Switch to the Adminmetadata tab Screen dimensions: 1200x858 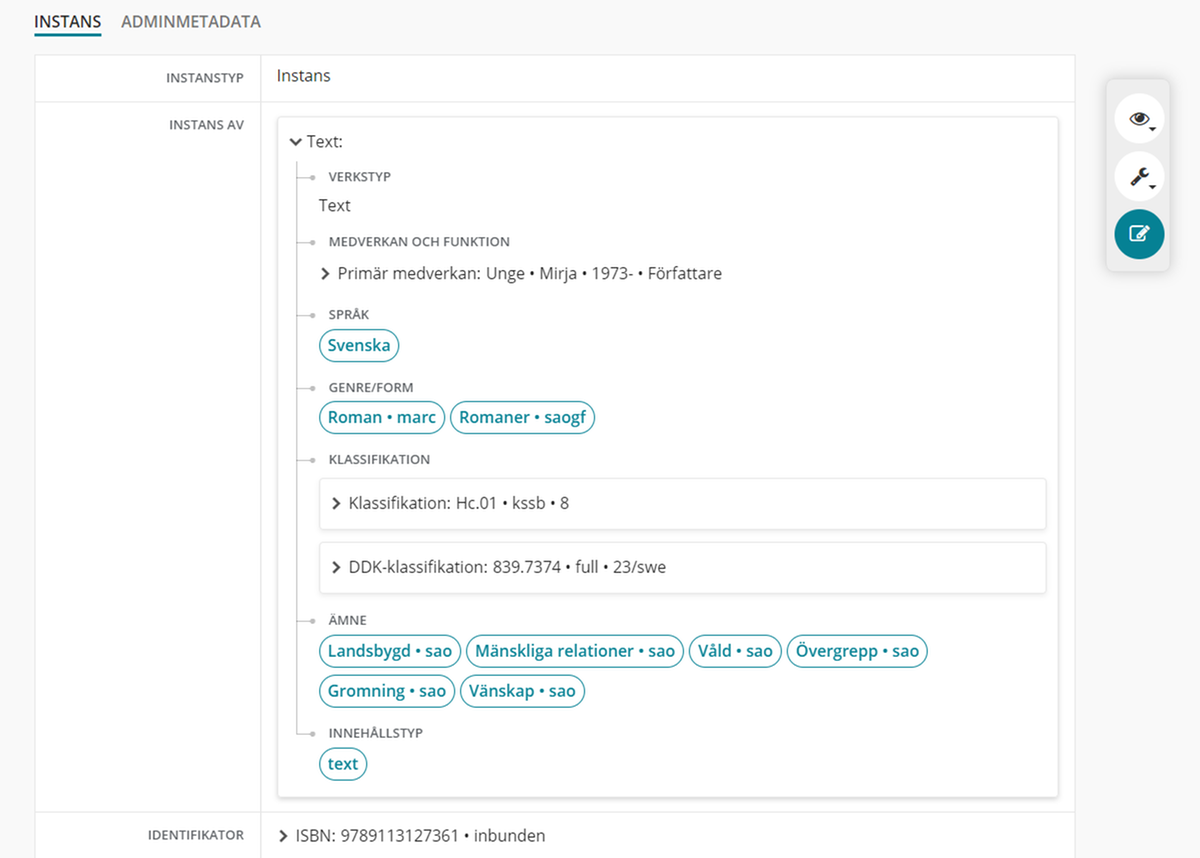190,21
